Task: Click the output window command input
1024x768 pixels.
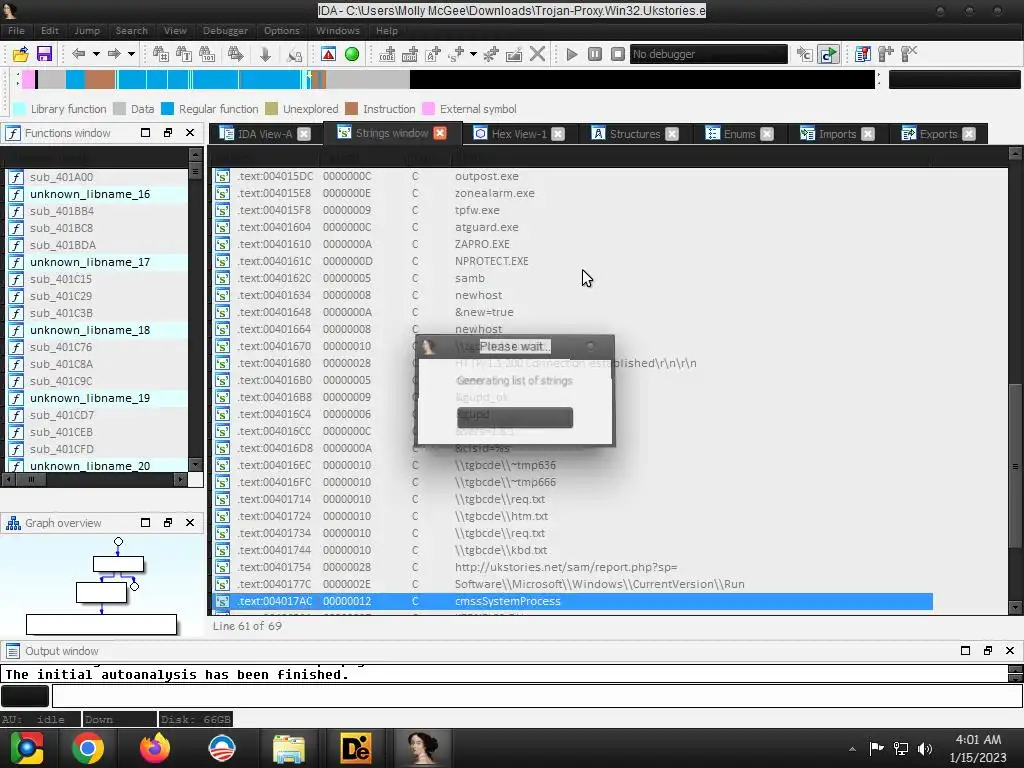Action: coord(537,696)
